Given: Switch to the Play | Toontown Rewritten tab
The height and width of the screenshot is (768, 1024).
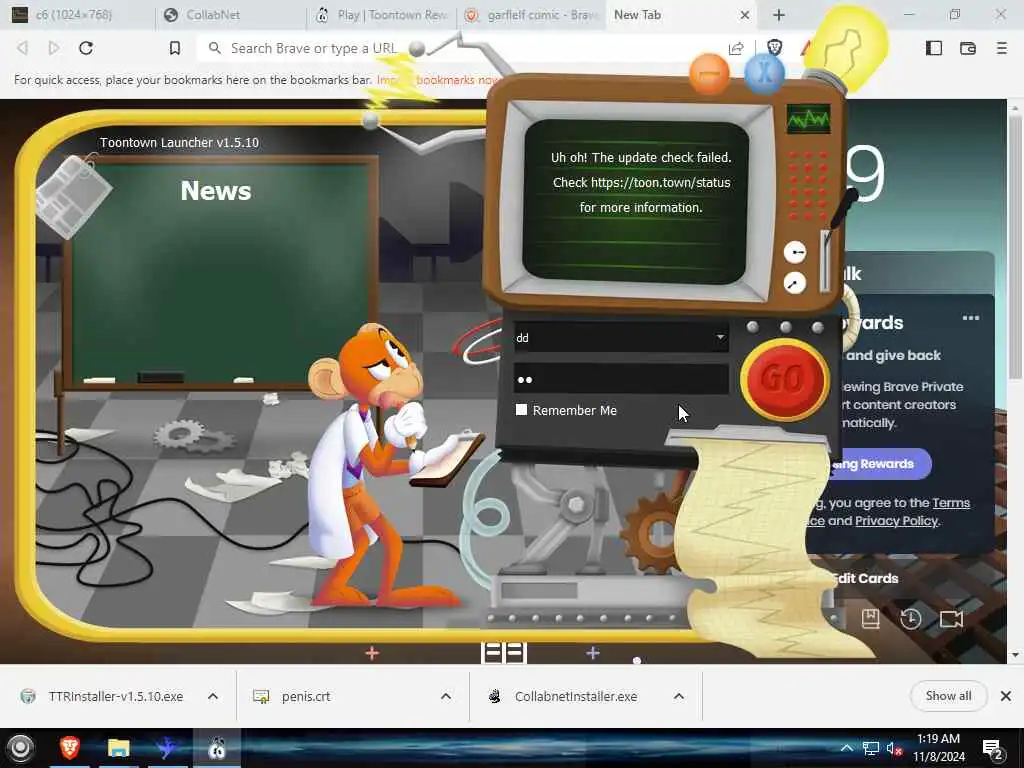Looking at the screenshot, I should click(382, 14).
